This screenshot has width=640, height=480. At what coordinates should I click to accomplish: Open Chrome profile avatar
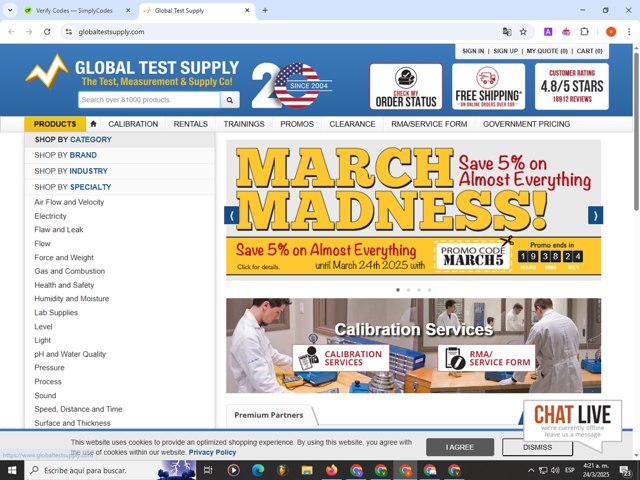pyautogui.click(x=611, y=31)
